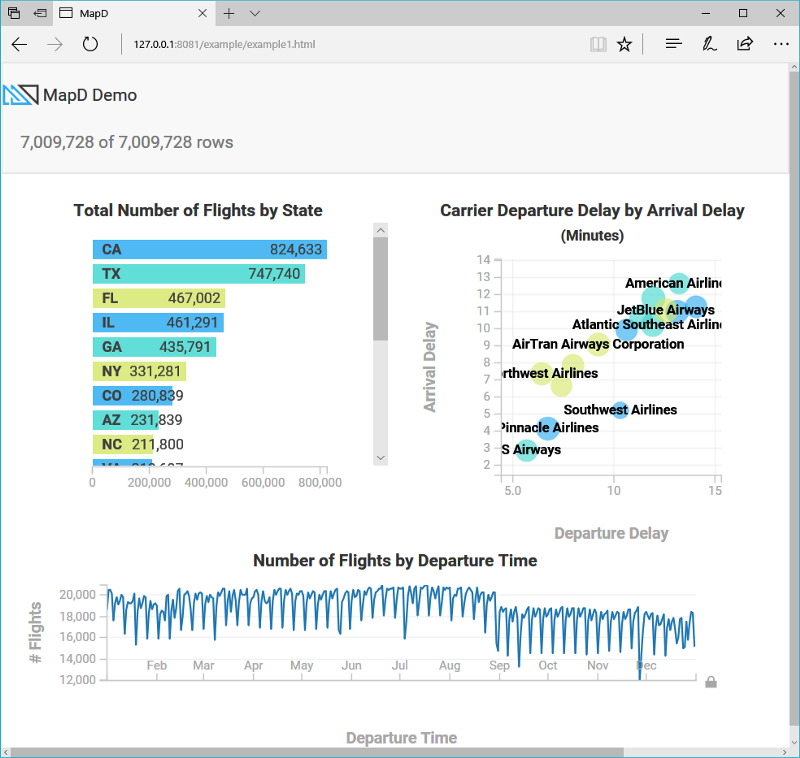Viewport: 800px width, 758px height.
Task: Reload the page with Refresh icon
Action: (90, 44)
